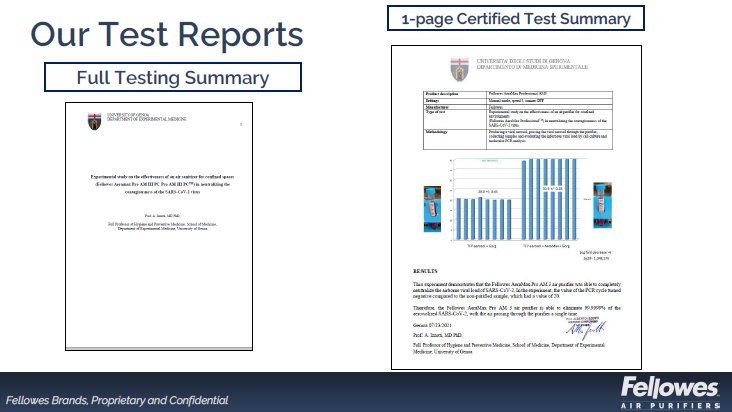The image size is (732, 412).
Task: Click the AIR PURIFIERS tagline under the logo
Action: point(669,401)
